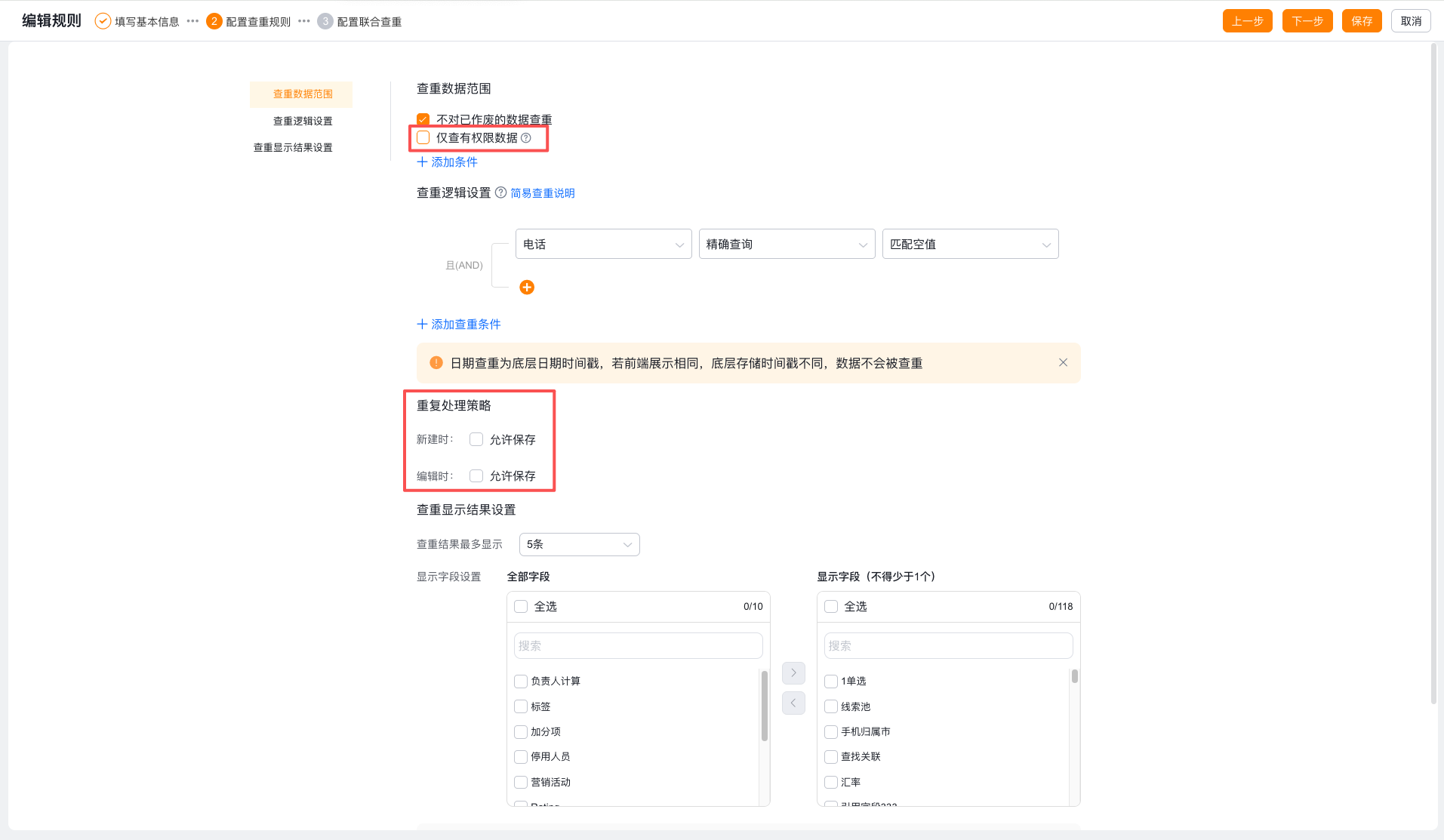The image size is (1444, 840).
Task: Click 添加查重条件 link
Action: coord(459,325)
